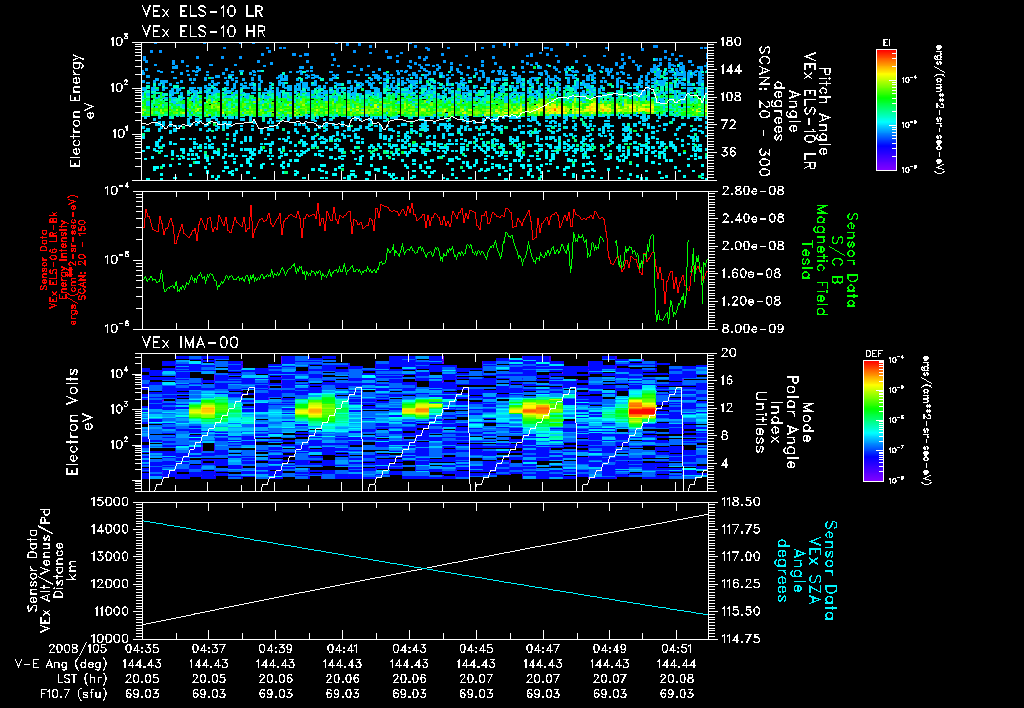Click the VEx IMA-00 panel label
The image size is (1024, 708).
190,342
